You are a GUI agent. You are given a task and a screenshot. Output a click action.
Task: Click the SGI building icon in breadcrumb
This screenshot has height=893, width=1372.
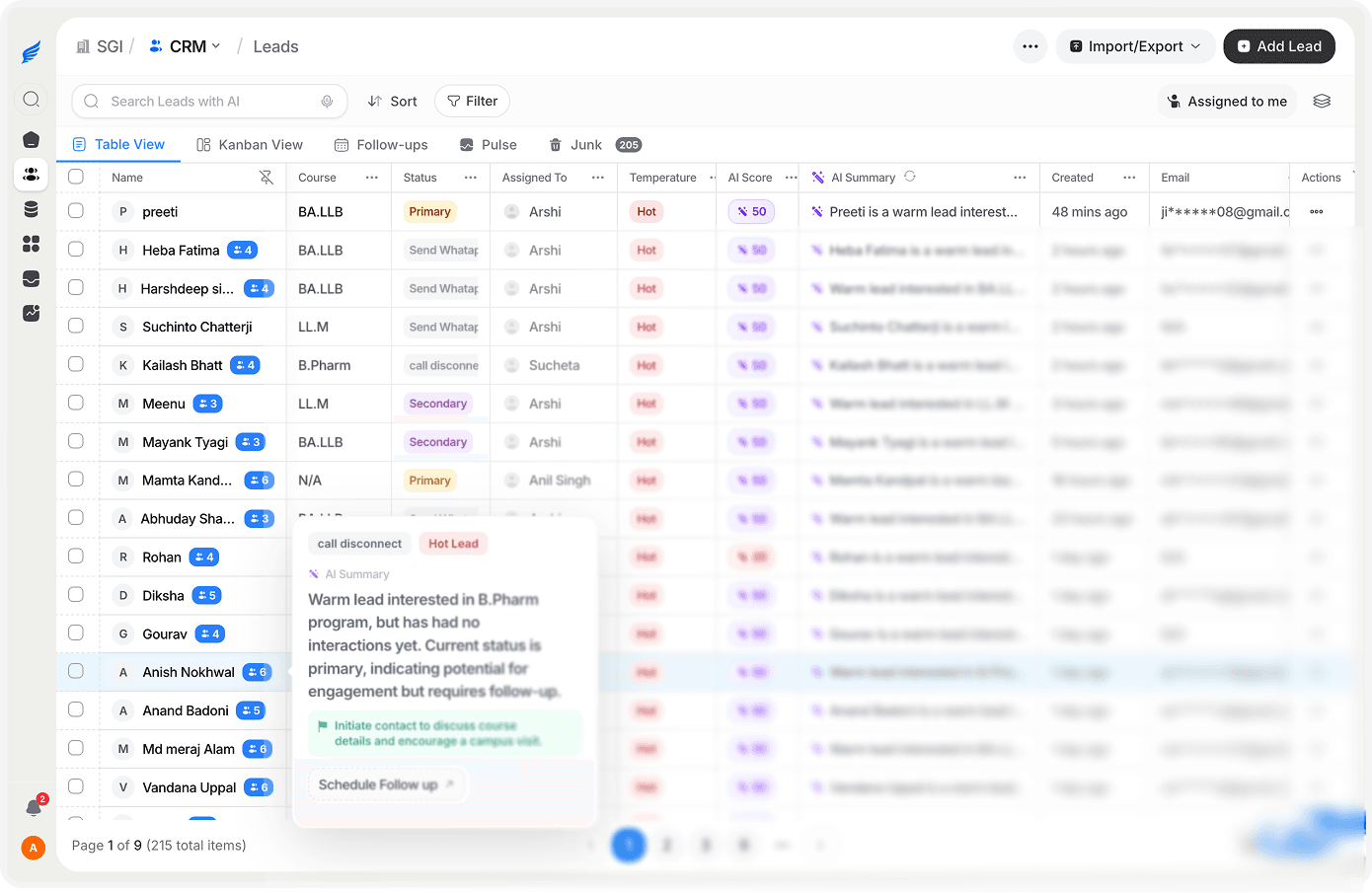pos(83,46)
